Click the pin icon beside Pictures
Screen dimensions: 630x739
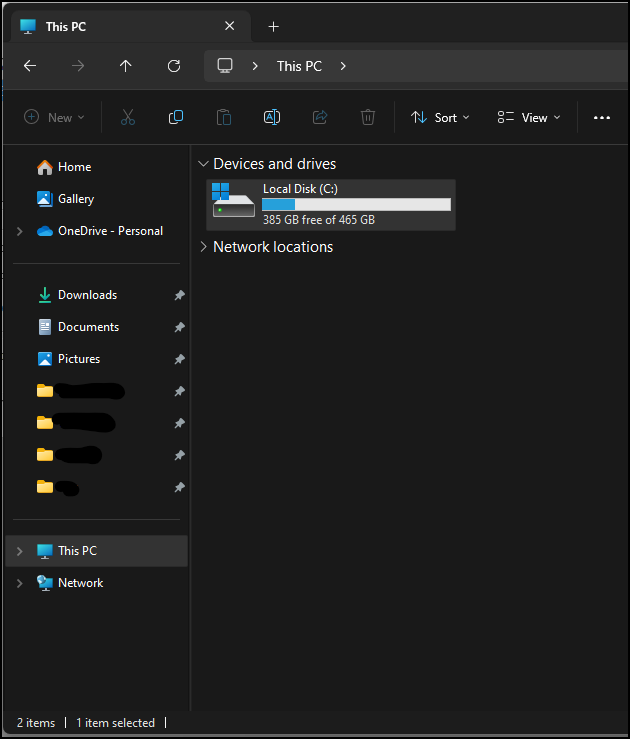tap(180, 360)
